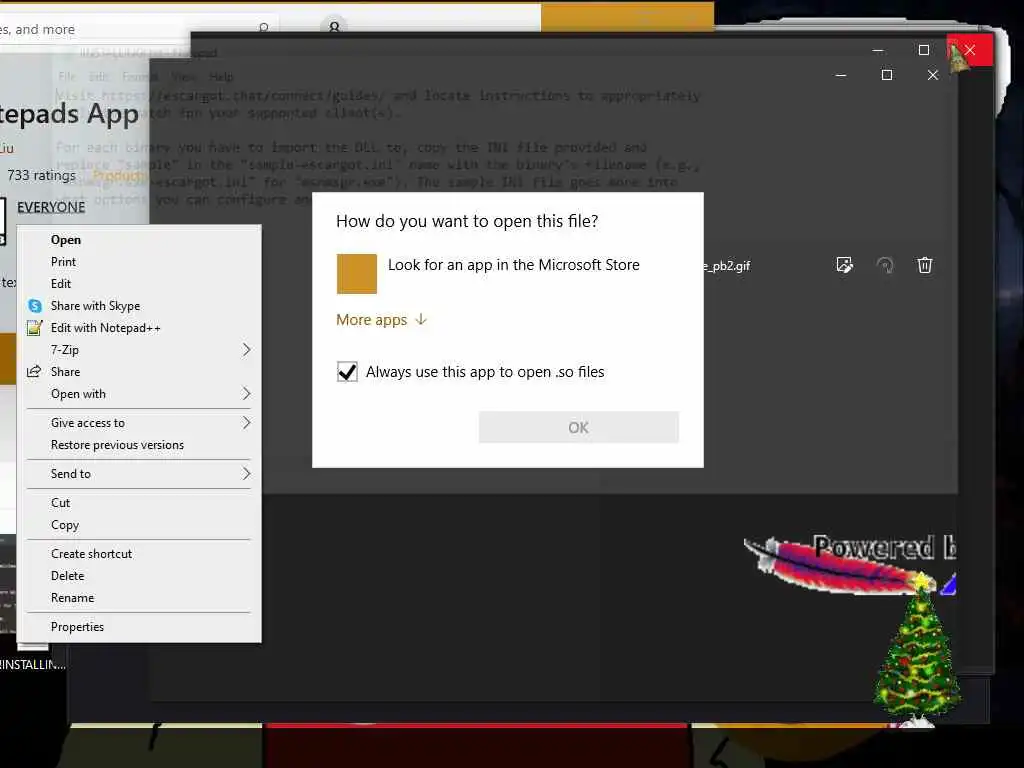1024x768 pixels.
Task: Click the rotate icon near pb2.gif
Action: coord(885,265)
